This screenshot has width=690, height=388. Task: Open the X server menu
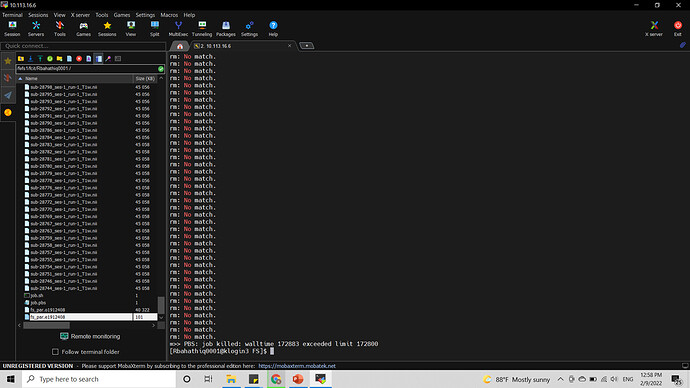tap(80, 15)
